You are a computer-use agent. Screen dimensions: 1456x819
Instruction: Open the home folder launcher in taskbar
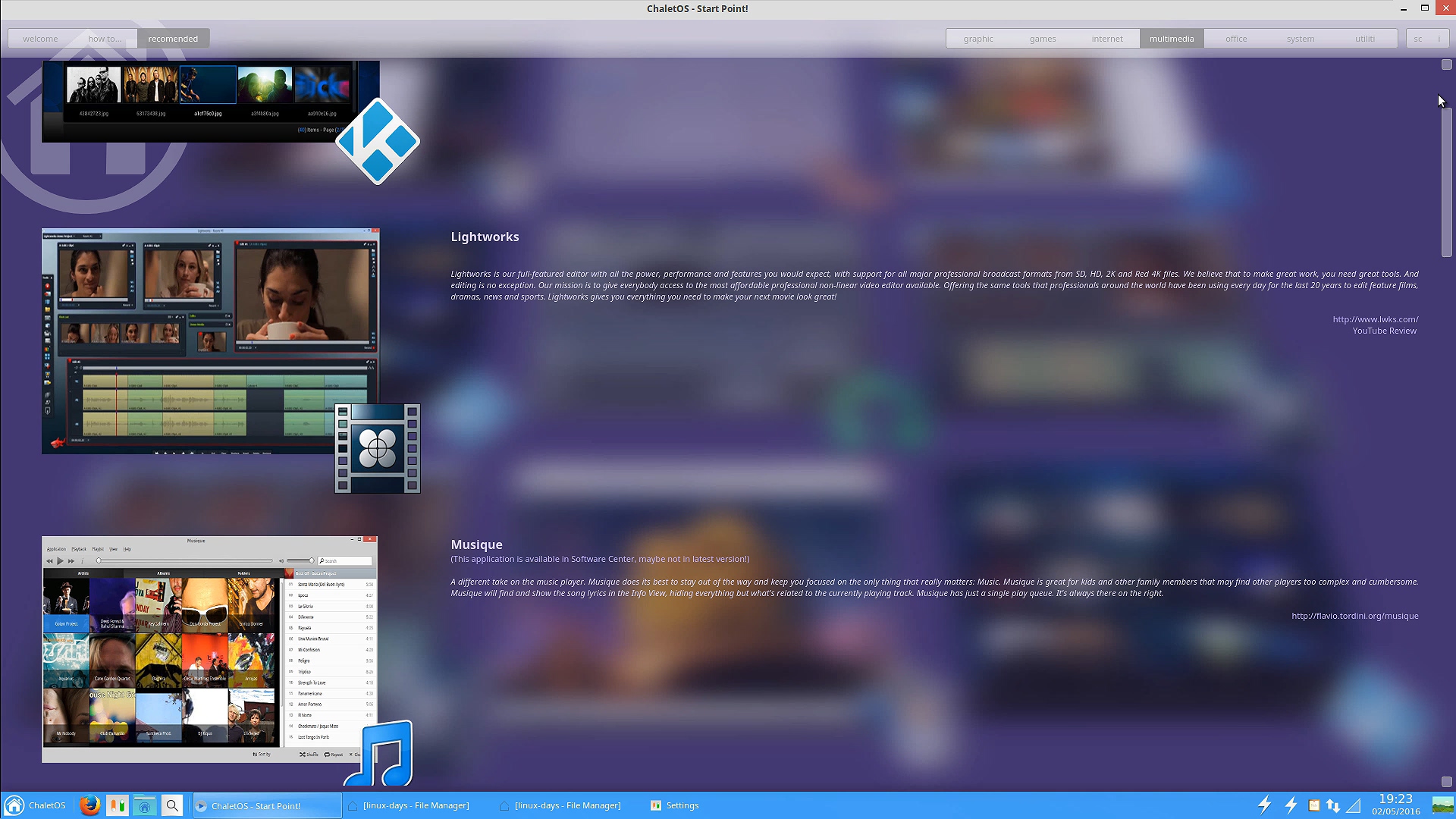coord(145,805)
